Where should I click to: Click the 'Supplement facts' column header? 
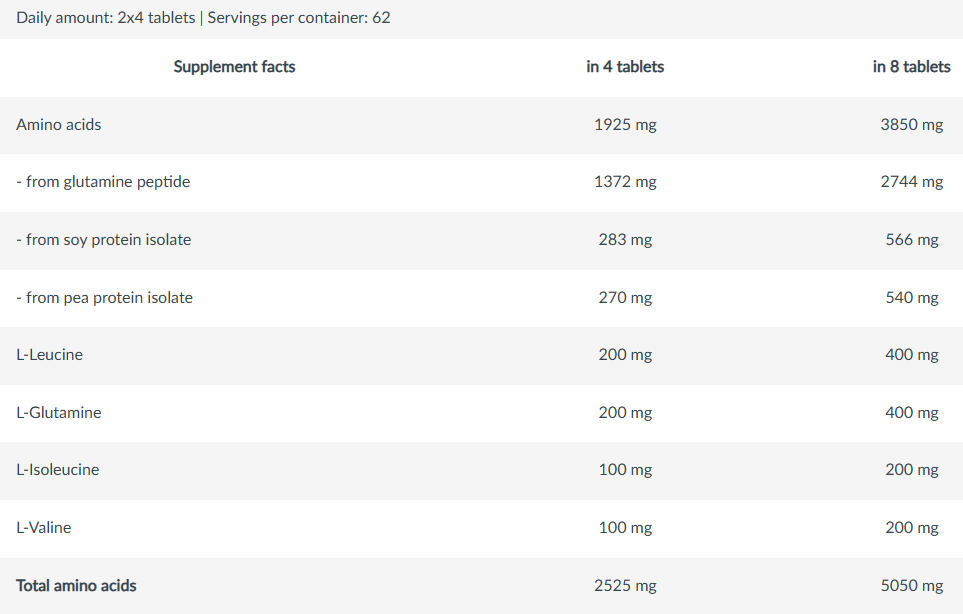pos(234,67)
